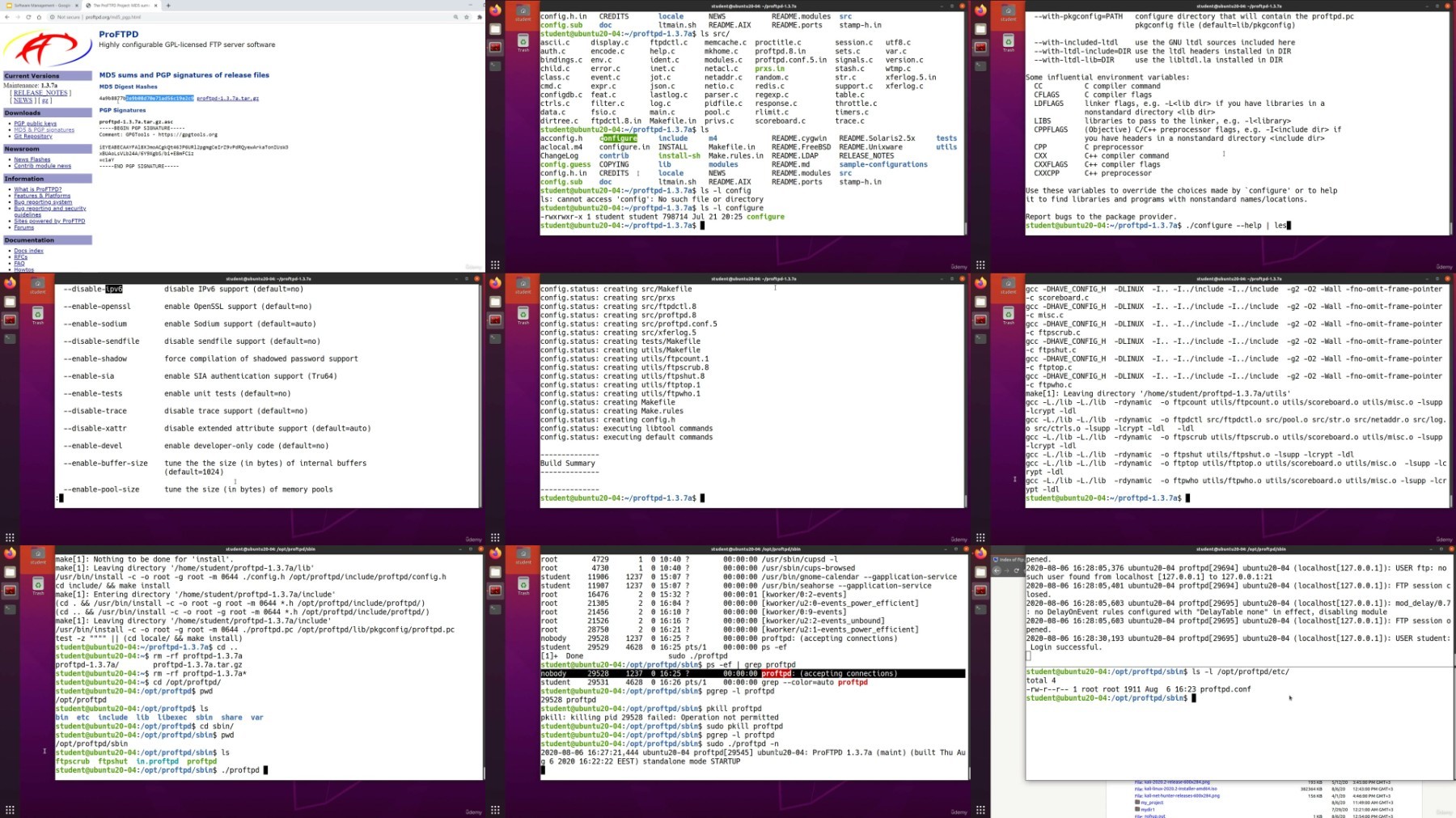Open a new Chrome tab
Screen dimensions: 1456x818
coord(168,6)
